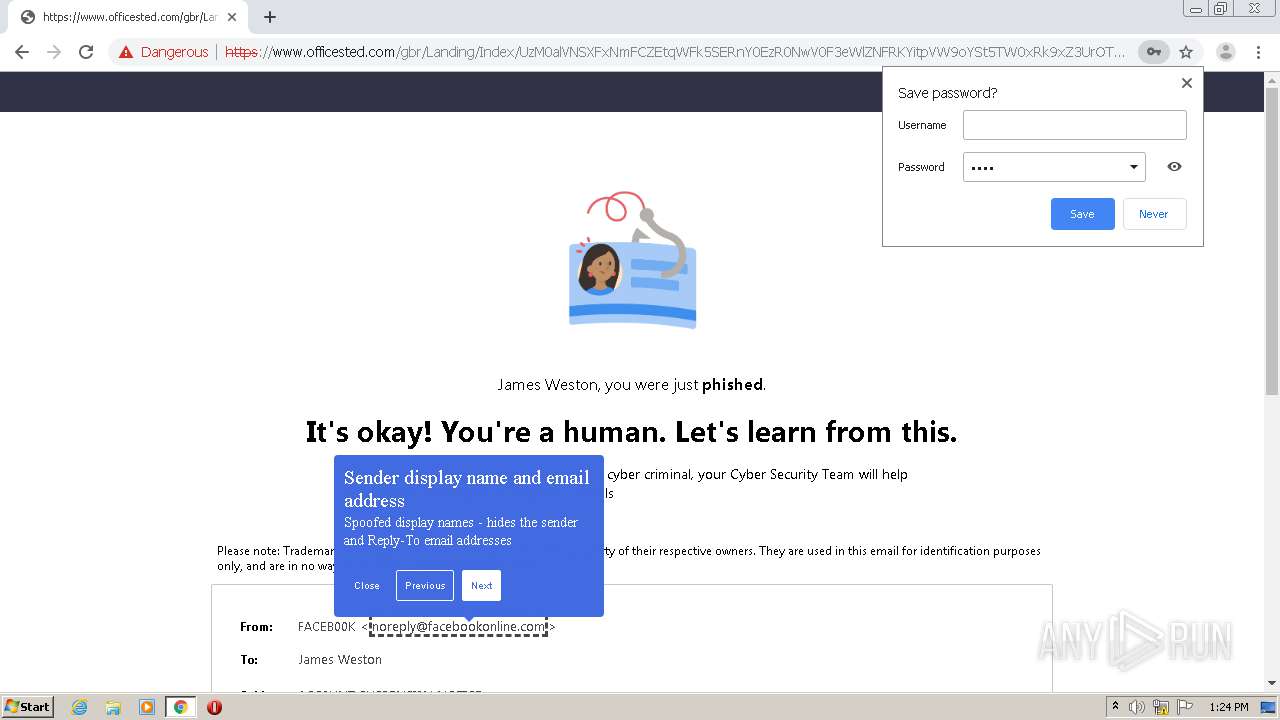Image resolution: width=1280 pixels, height=720 pixels.
Task: Click the Never button in password prompt
Action: [1154, 214]
